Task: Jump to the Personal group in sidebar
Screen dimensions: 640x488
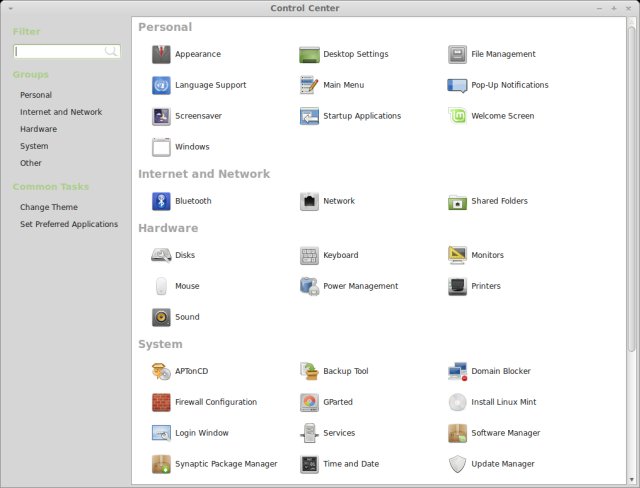Action: coord(36,95)
